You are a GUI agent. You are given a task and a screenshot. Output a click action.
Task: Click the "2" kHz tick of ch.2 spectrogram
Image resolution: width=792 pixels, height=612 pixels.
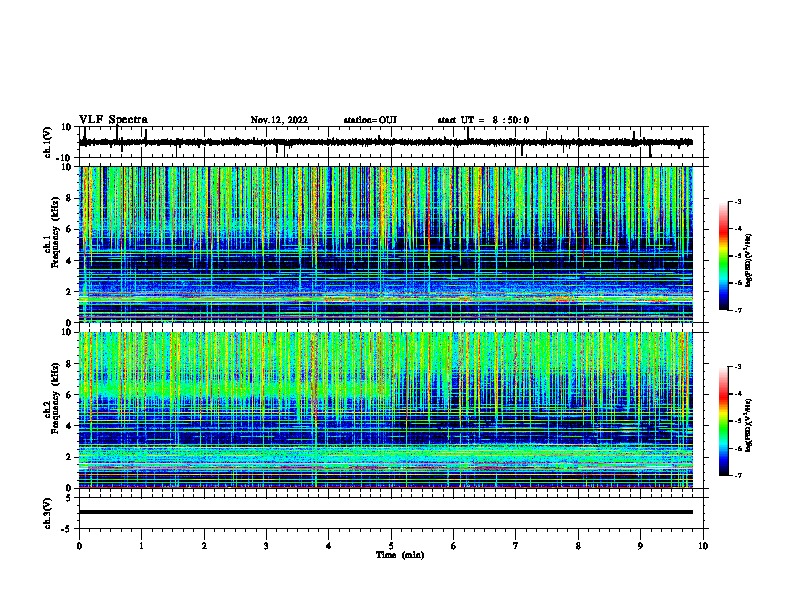(x=70, y=457)
